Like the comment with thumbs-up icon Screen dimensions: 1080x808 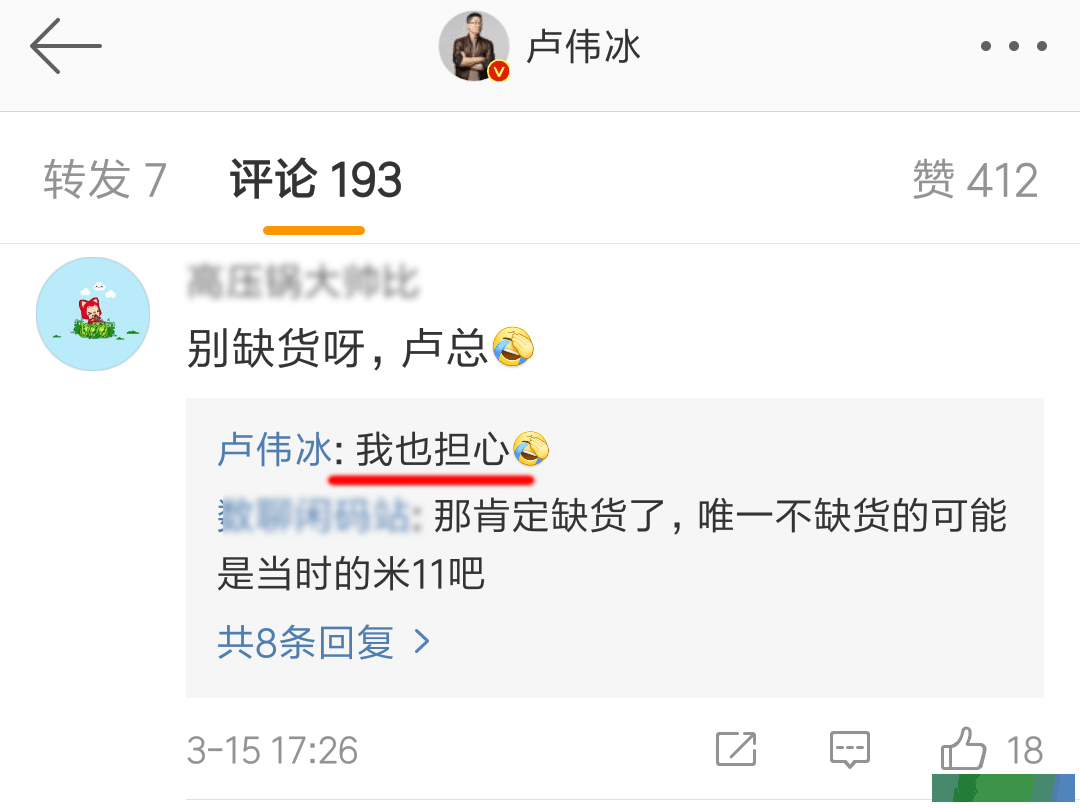click(963, 748)
